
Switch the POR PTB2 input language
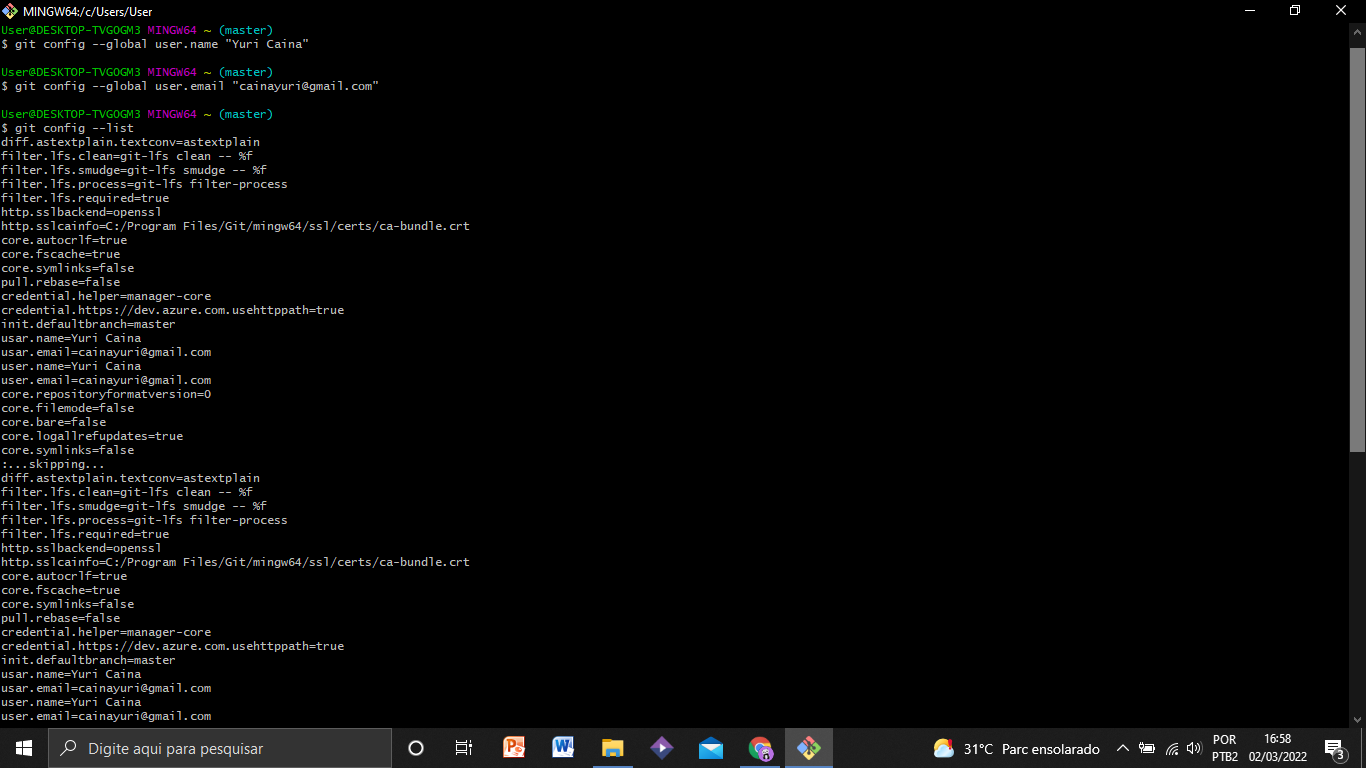(1225, 748)
